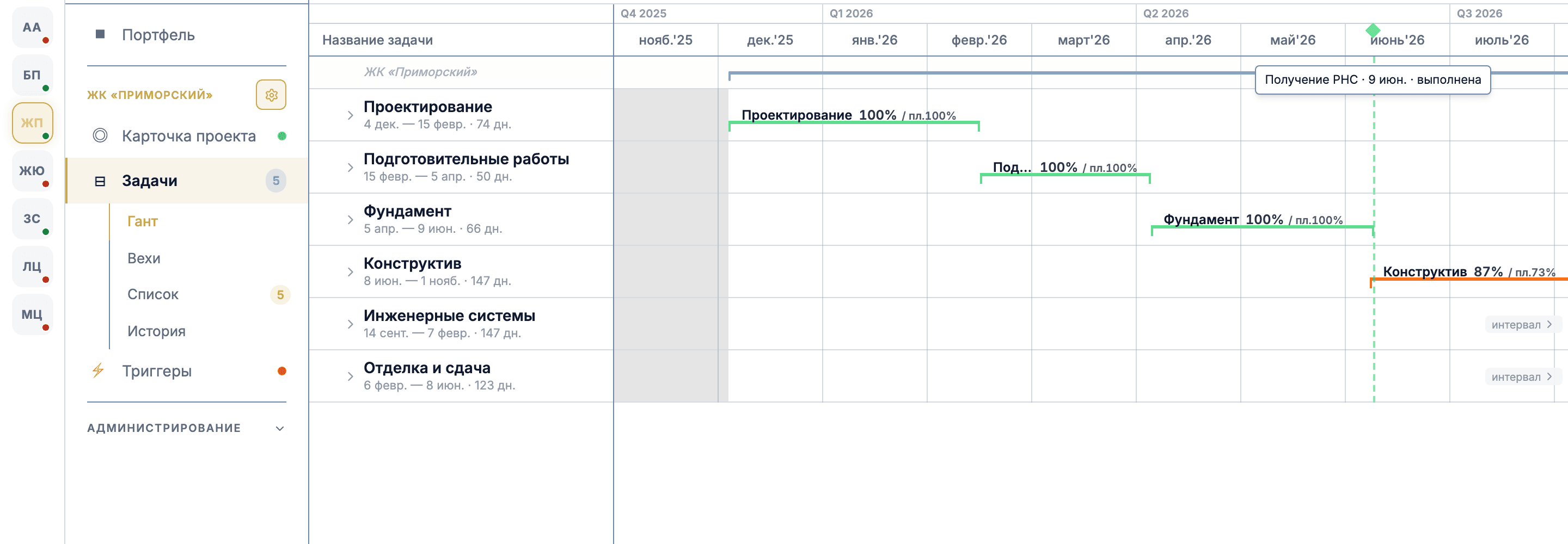Expand the Конструктив task row
Viewport: 1568px width, 544px height.
(350, 272)
